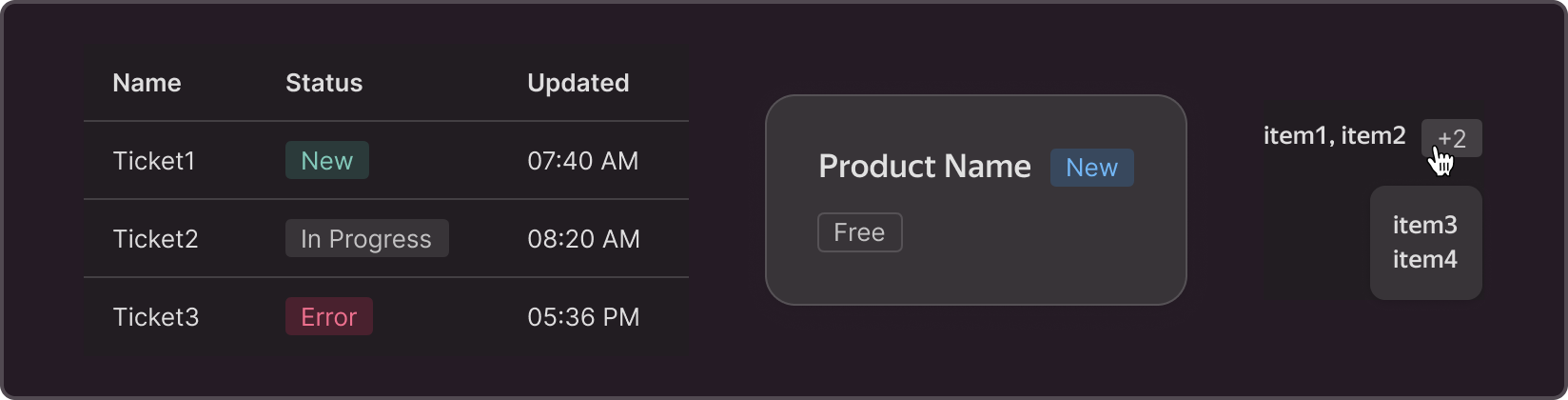Open the +2 overflow badge
The image size is (1568, 400).
[x=1451, y=138]
